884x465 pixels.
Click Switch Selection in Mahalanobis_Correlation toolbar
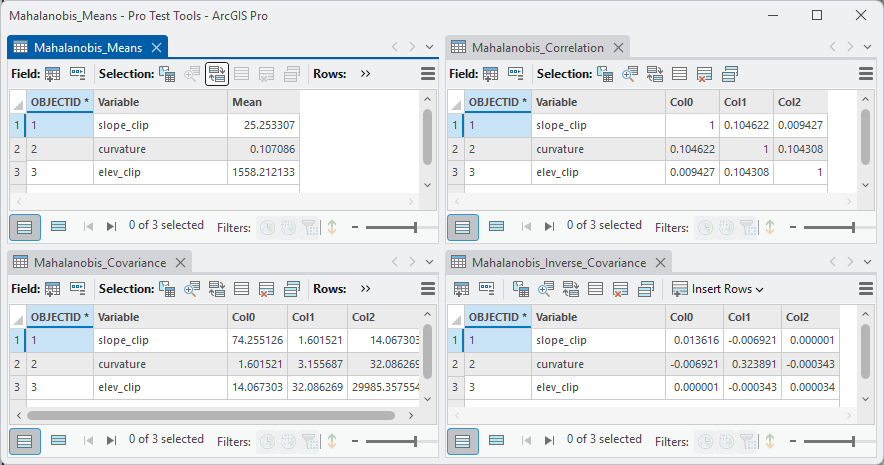(655, 74)
